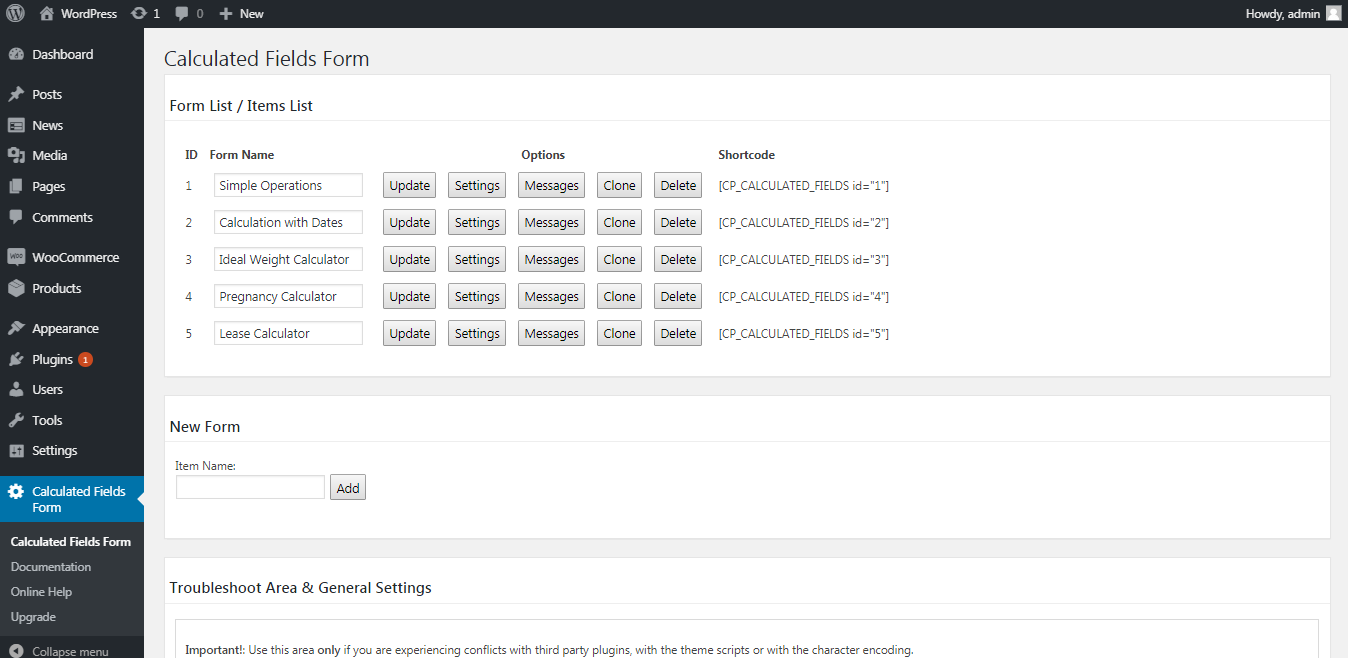Click the Item Name input field
Image resolution: width=1348 pixels, height=658 pixels.
coord(250,487)
